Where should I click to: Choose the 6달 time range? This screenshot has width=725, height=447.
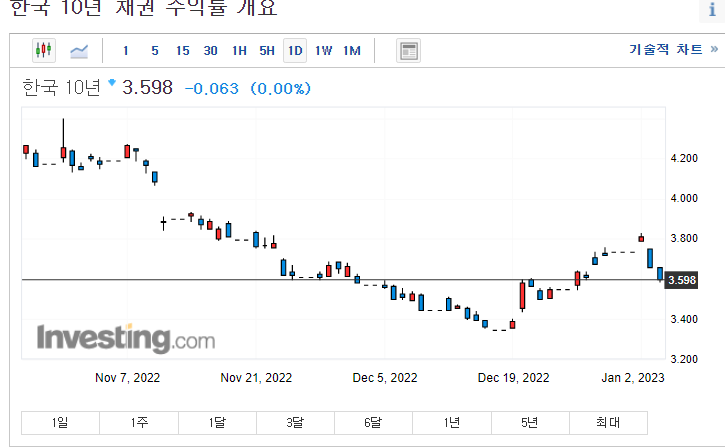point(373,423)
